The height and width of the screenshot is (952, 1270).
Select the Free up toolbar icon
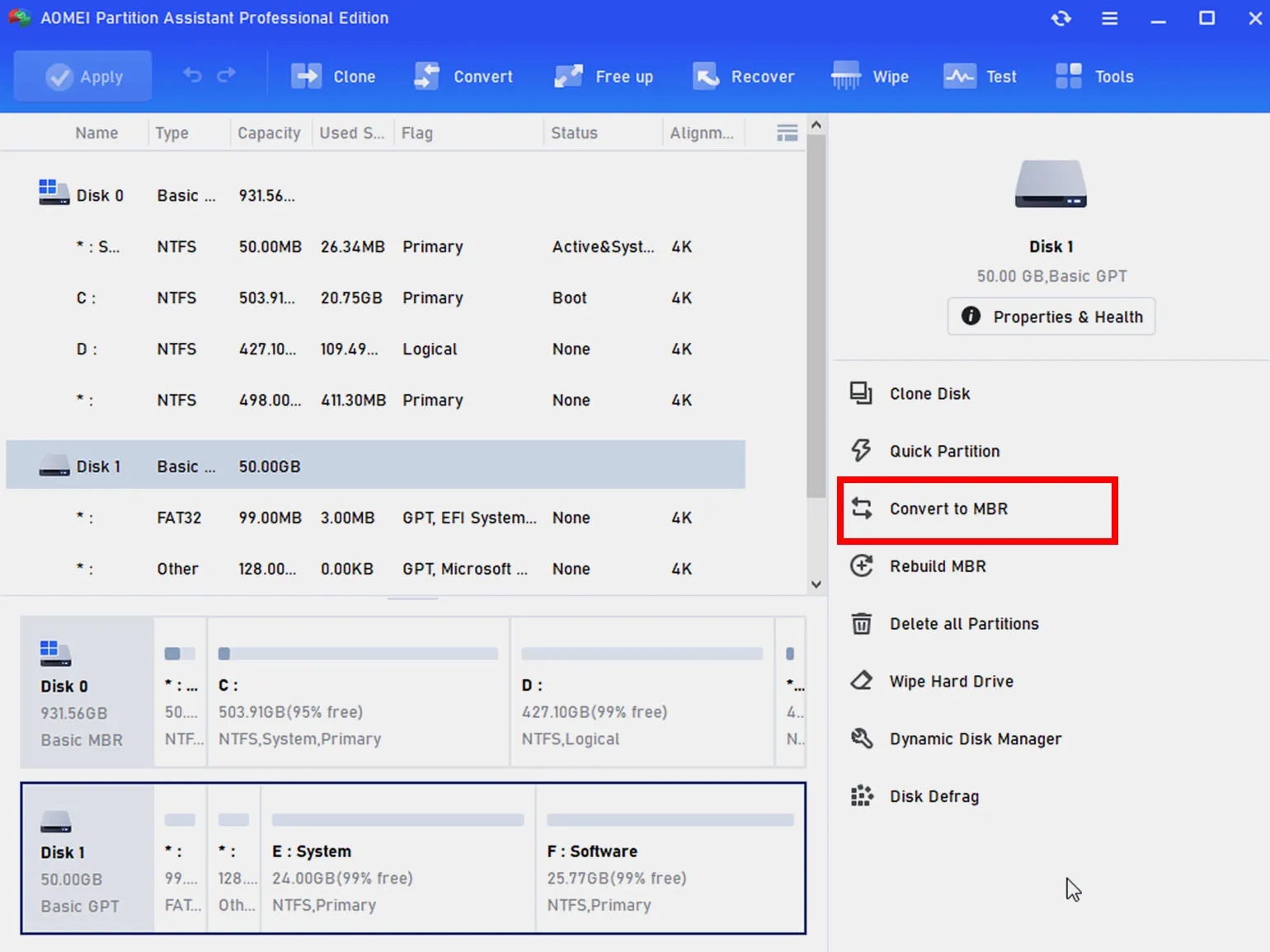click(x=568, y=77)
